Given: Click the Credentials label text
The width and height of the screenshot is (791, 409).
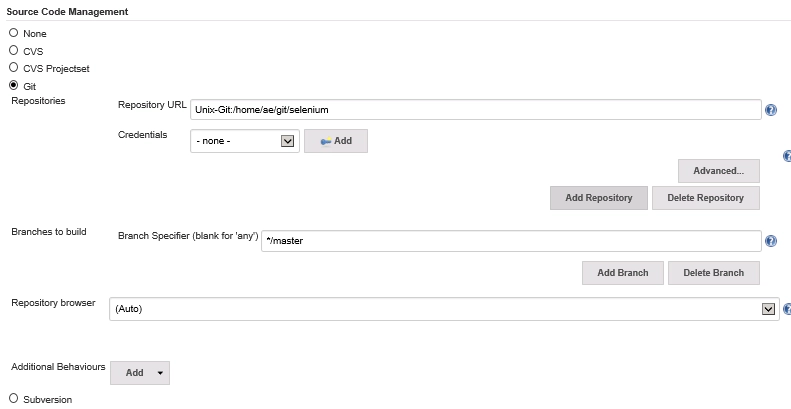Looking at the screenshot, I should coord(142,135).
